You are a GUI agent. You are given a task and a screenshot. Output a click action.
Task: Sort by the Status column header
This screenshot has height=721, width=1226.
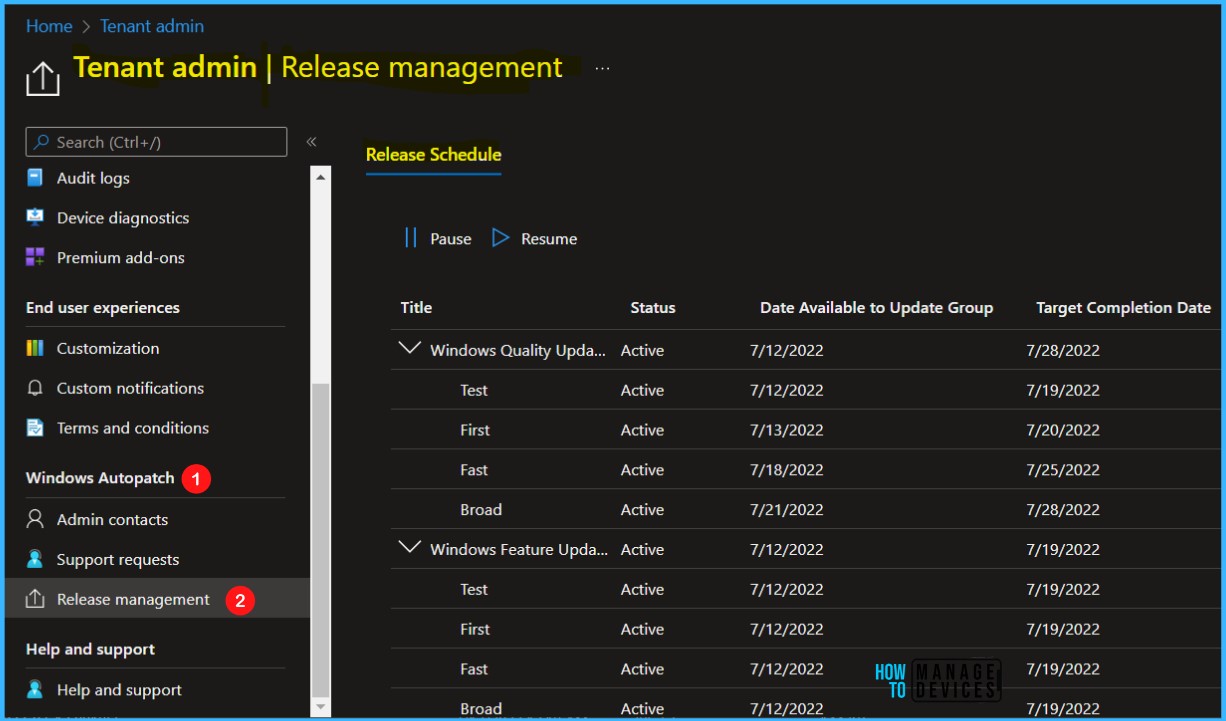[x=653, y=308]
